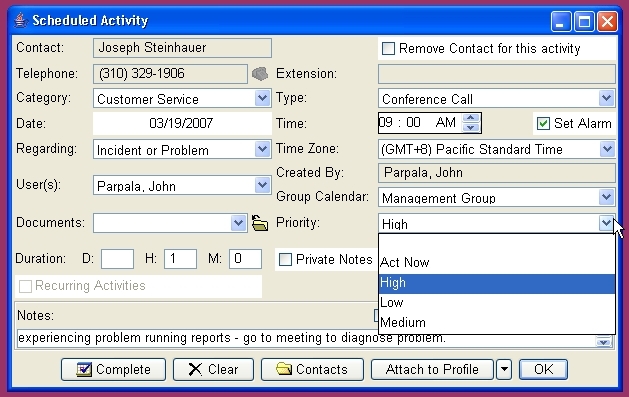Click the Attach to Profile button
The image size is (629, 397).
[432, 369]
